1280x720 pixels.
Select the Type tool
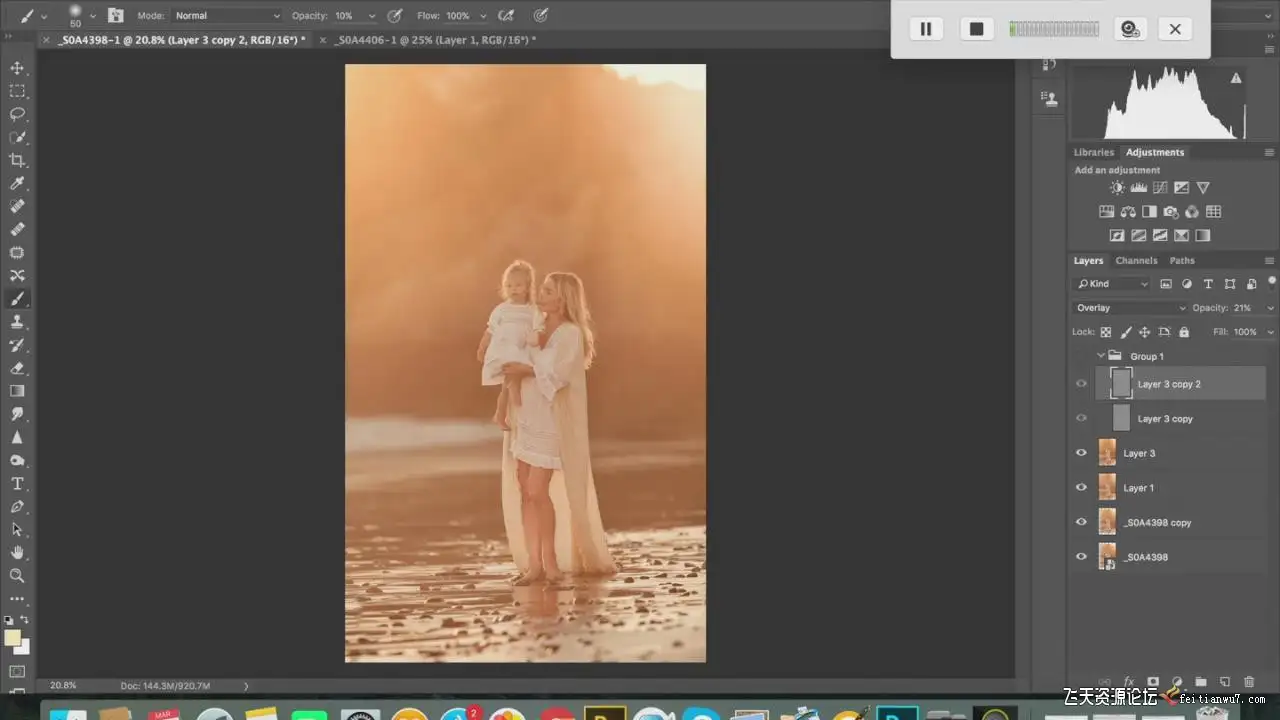[x=17, y=484]
